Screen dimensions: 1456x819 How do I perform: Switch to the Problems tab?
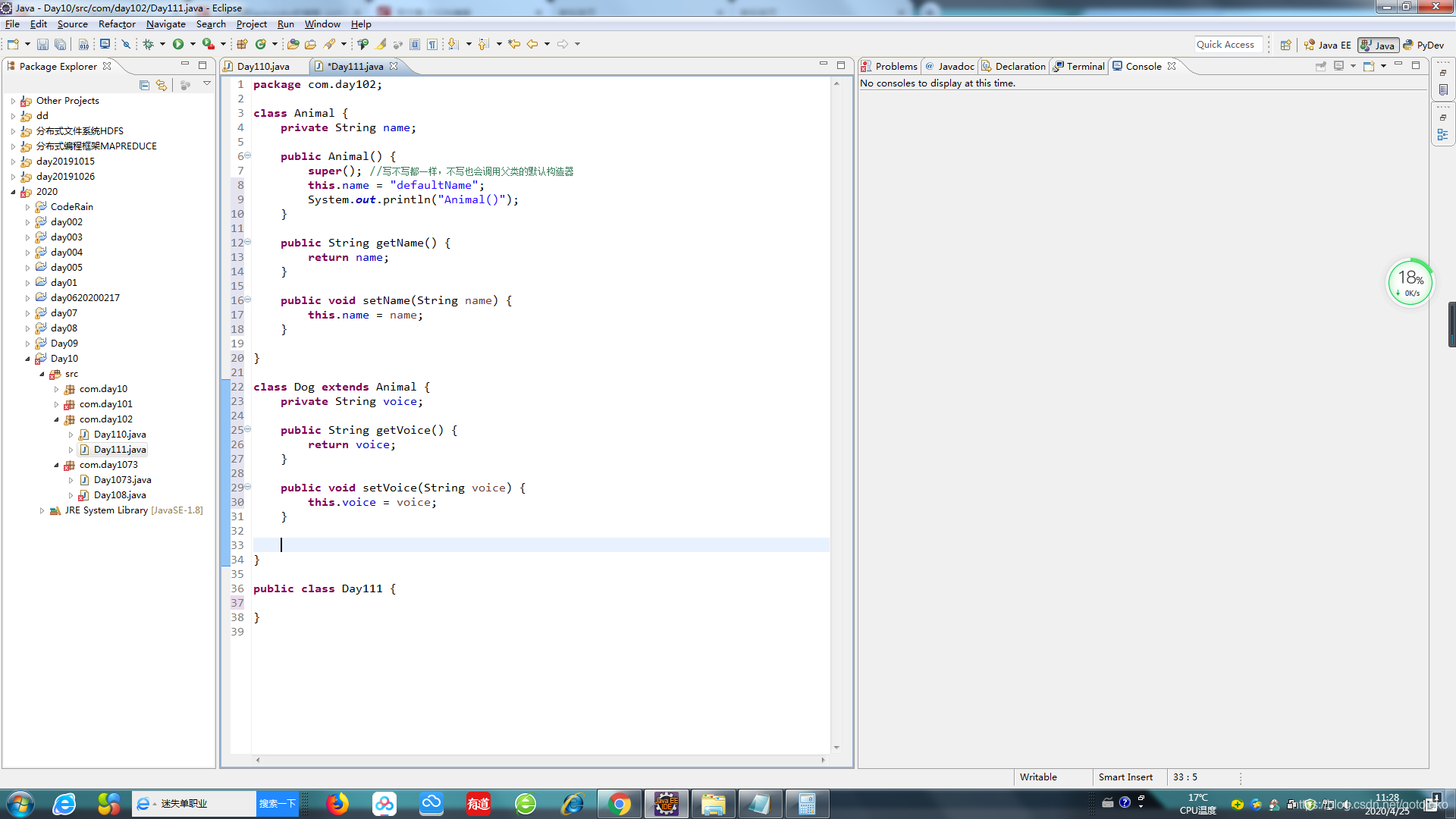coord(890,67)
